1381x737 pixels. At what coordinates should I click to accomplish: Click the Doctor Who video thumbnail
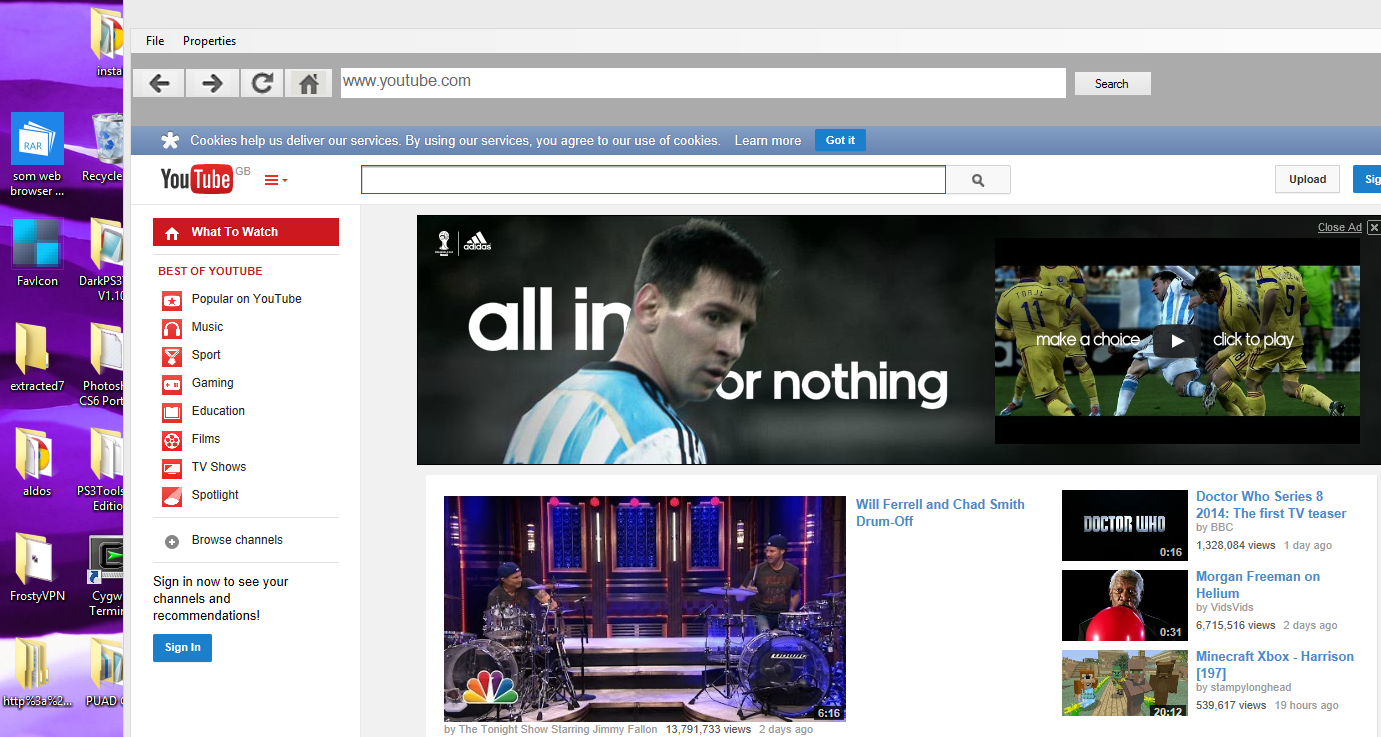tap(1125, 525)
